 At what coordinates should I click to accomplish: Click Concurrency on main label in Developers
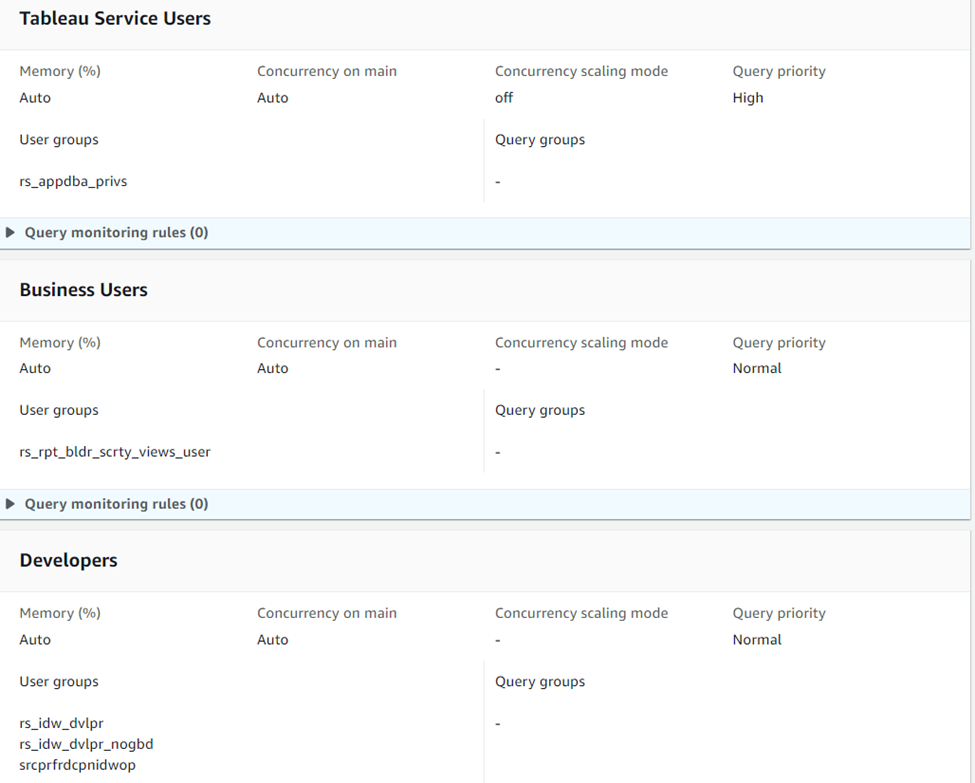tap(327, 613)
